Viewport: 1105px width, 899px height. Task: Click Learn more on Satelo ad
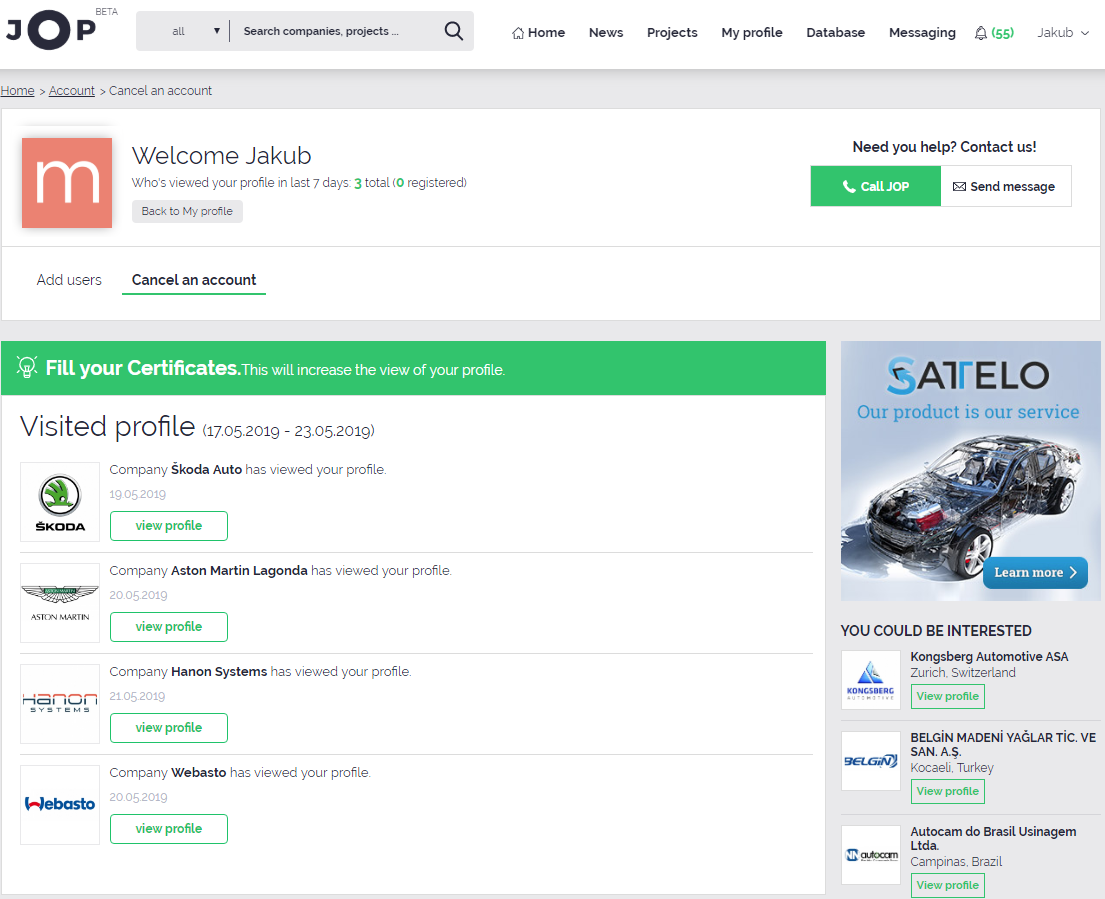point(1035,572)
